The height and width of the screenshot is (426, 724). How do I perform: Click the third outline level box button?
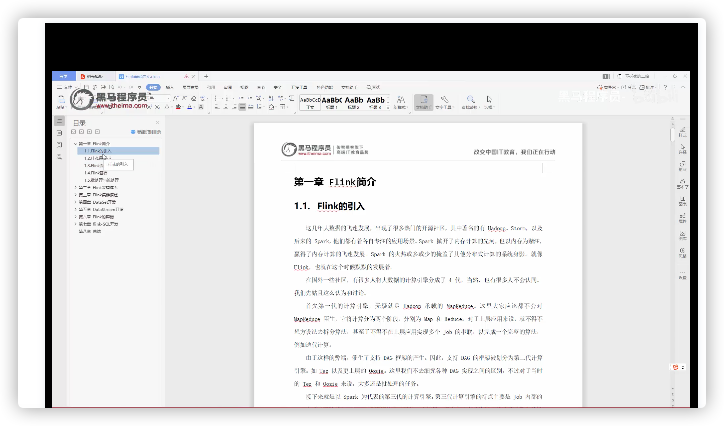click(90, 132)
